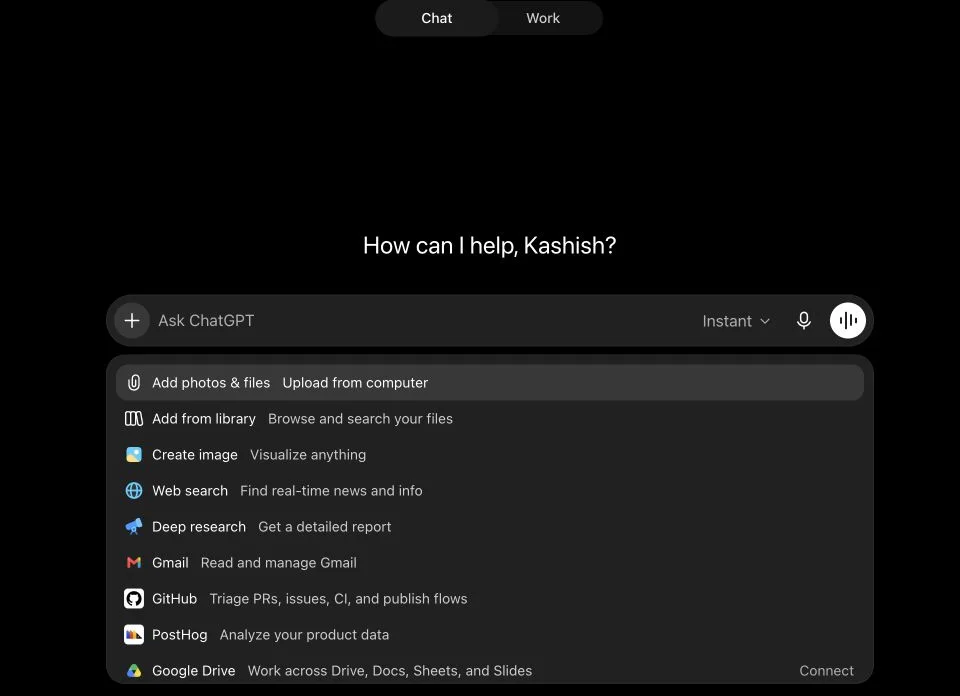Click 'Analyze your product data' text

click(x=304, y=635)
